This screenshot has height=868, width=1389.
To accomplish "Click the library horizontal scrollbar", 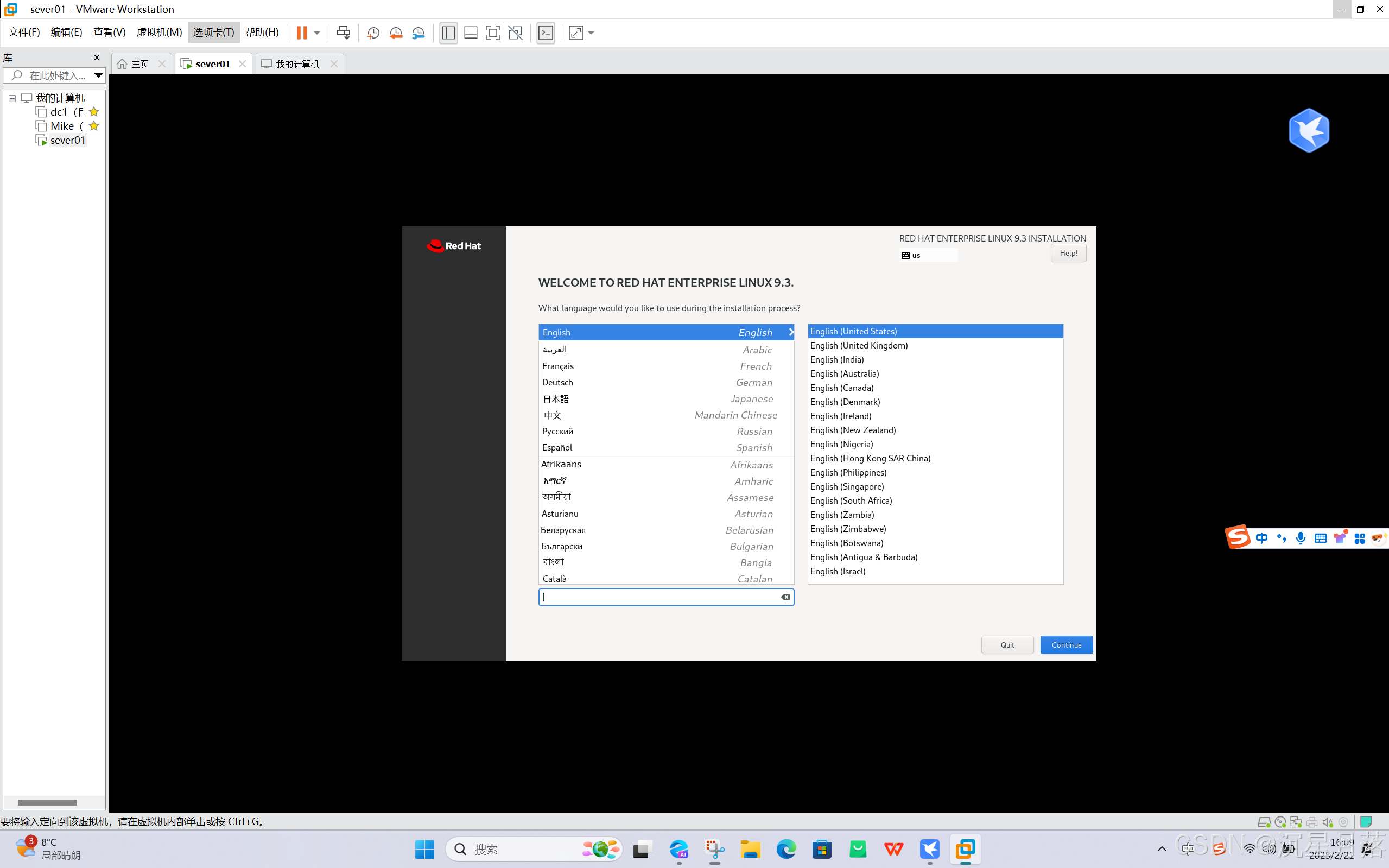I will (47, 802).
